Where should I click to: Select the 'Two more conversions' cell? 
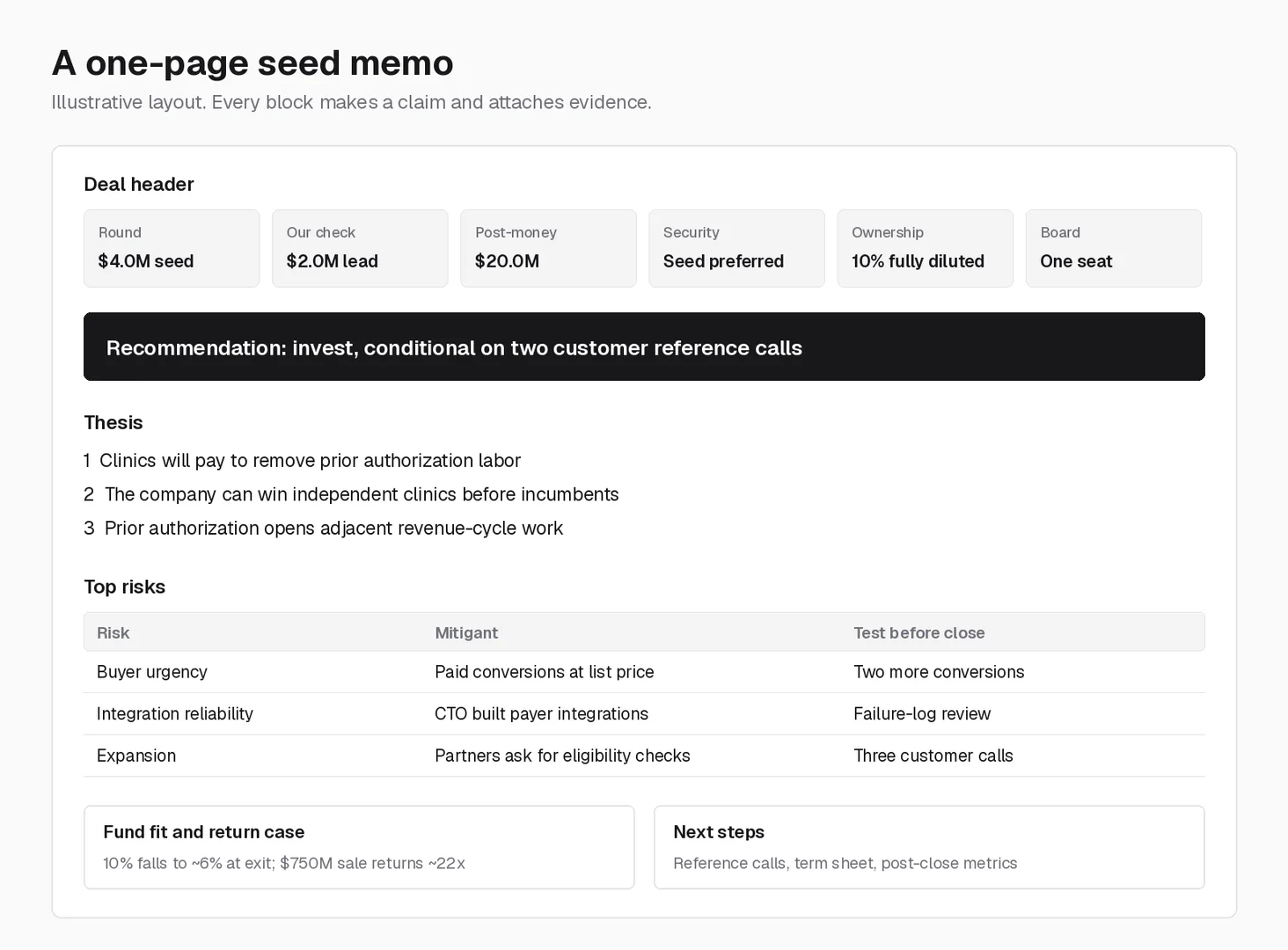point(939,672)
